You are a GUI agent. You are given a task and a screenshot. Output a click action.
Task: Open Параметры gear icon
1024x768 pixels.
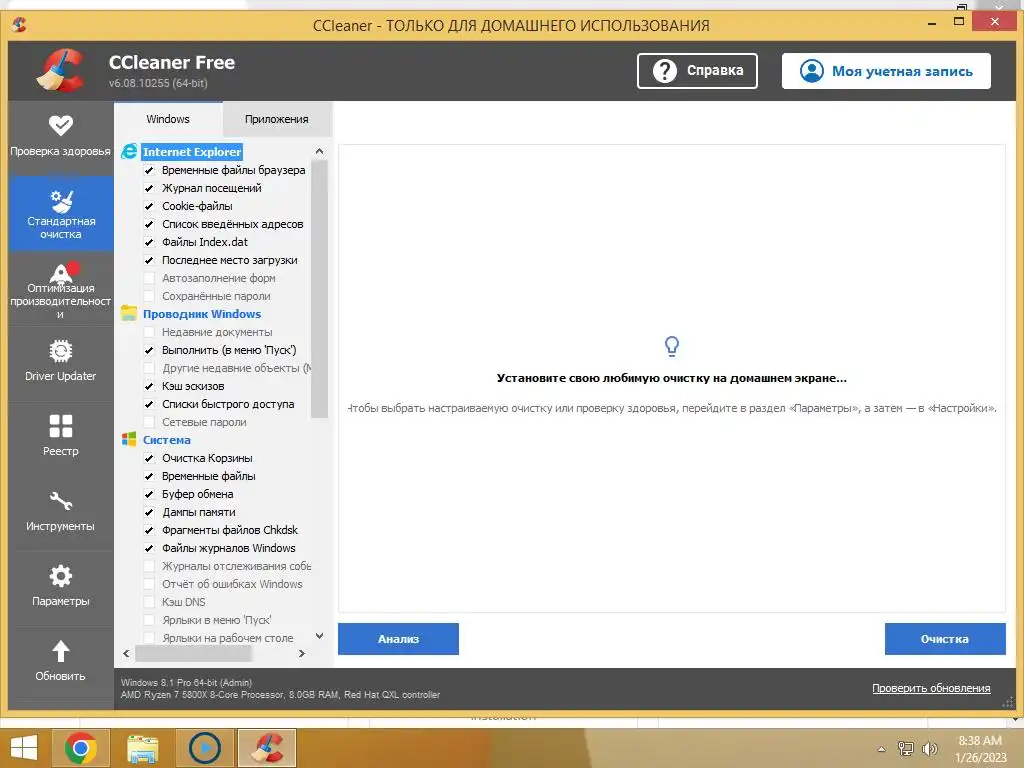(x=61, y=576)
